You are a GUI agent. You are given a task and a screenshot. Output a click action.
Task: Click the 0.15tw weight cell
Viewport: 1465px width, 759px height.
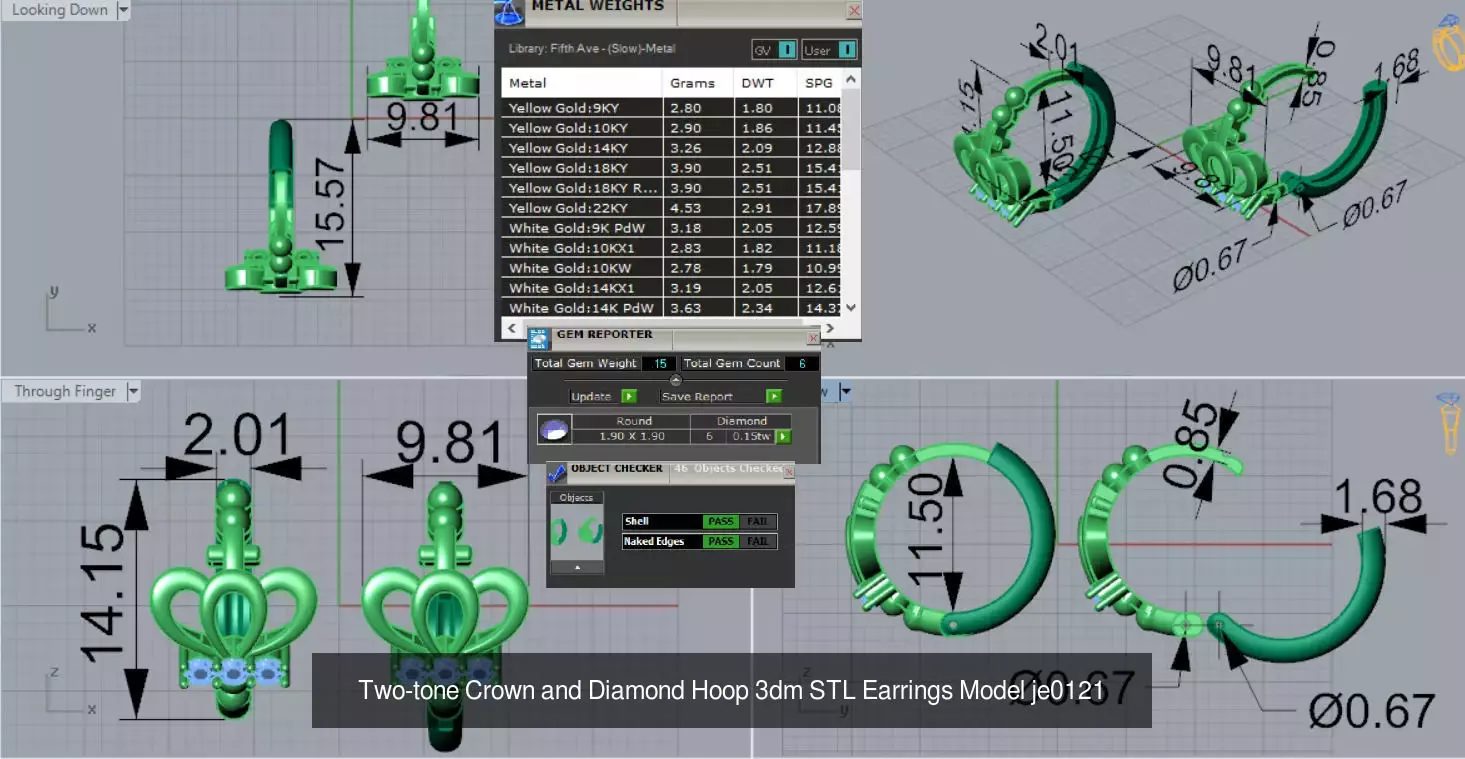point(751,436)
